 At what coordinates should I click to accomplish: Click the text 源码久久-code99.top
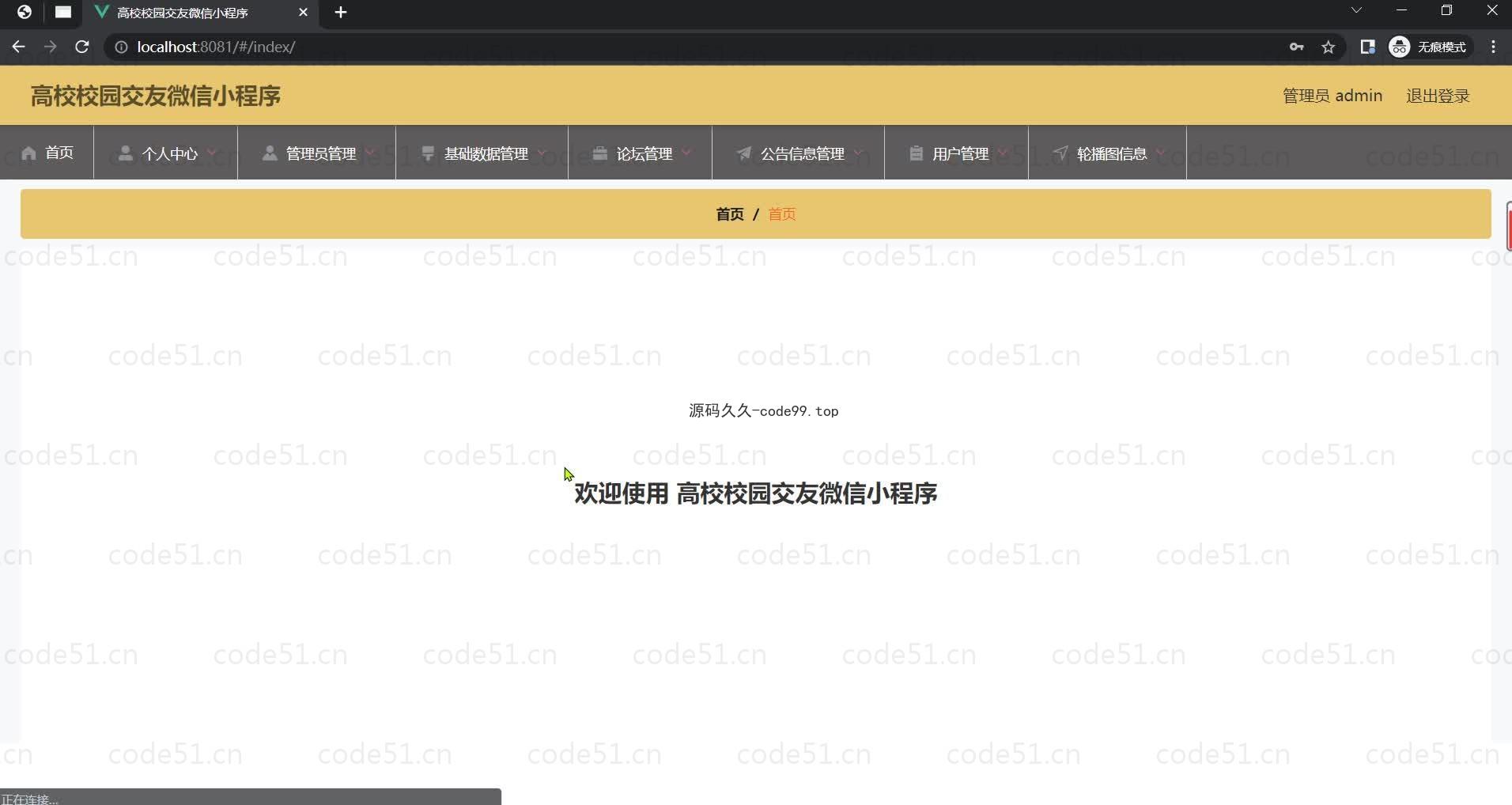tap(764, 410)
